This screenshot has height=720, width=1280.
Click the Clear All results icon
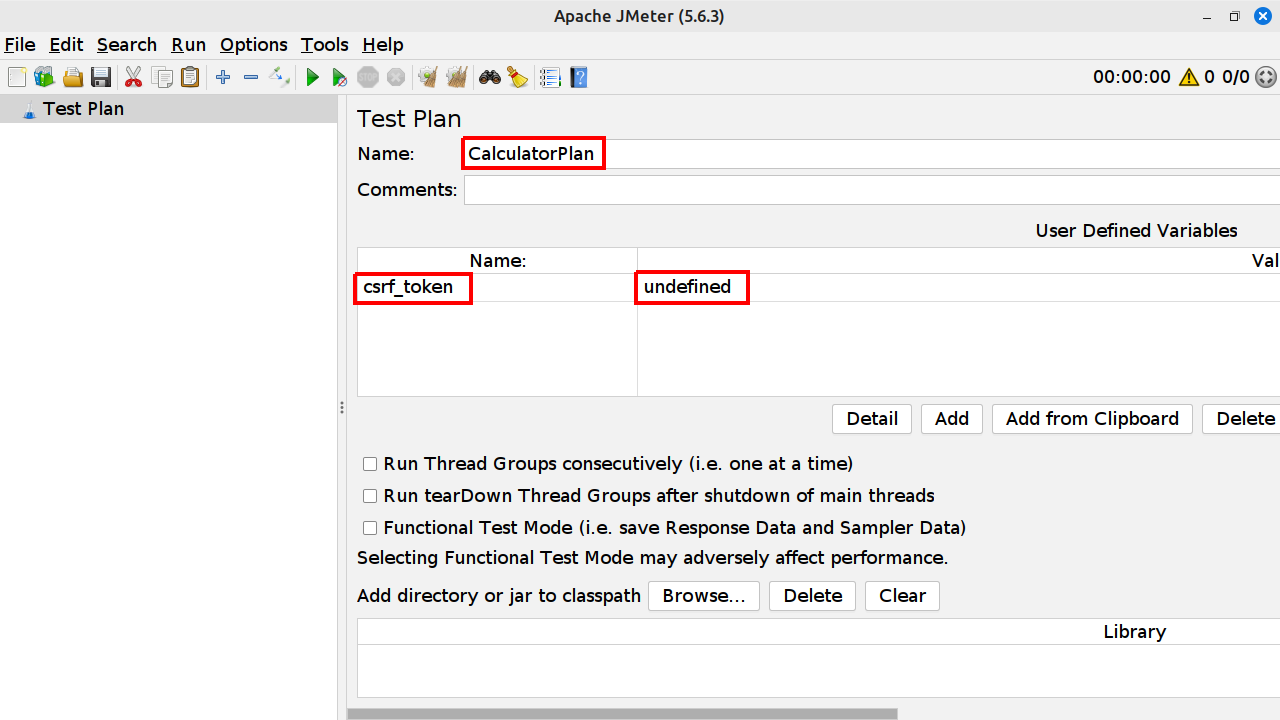tap(457, 77)
